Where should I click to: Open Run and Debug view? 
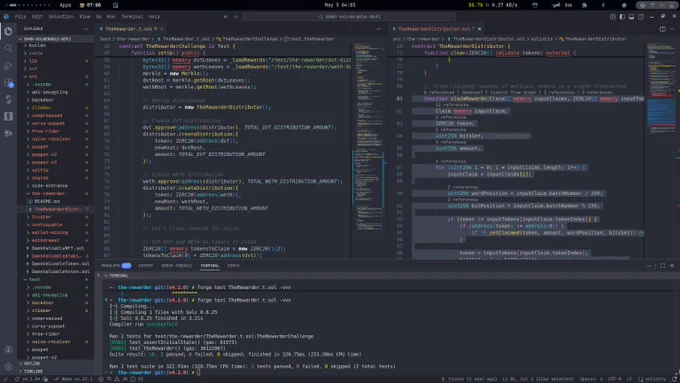8,65
